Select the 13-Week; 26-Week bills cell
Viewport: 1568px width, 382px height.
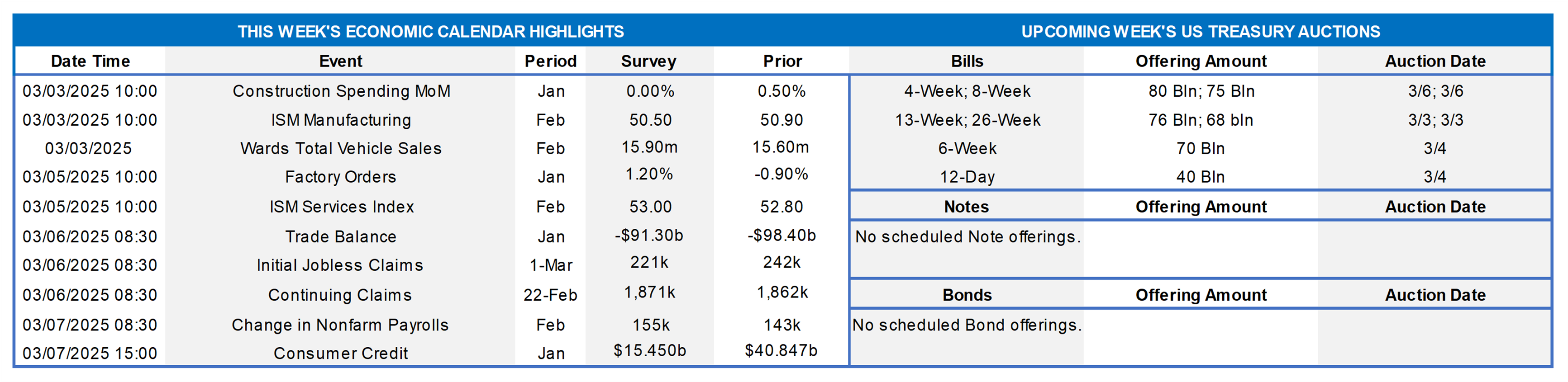(x=967, y=120)
